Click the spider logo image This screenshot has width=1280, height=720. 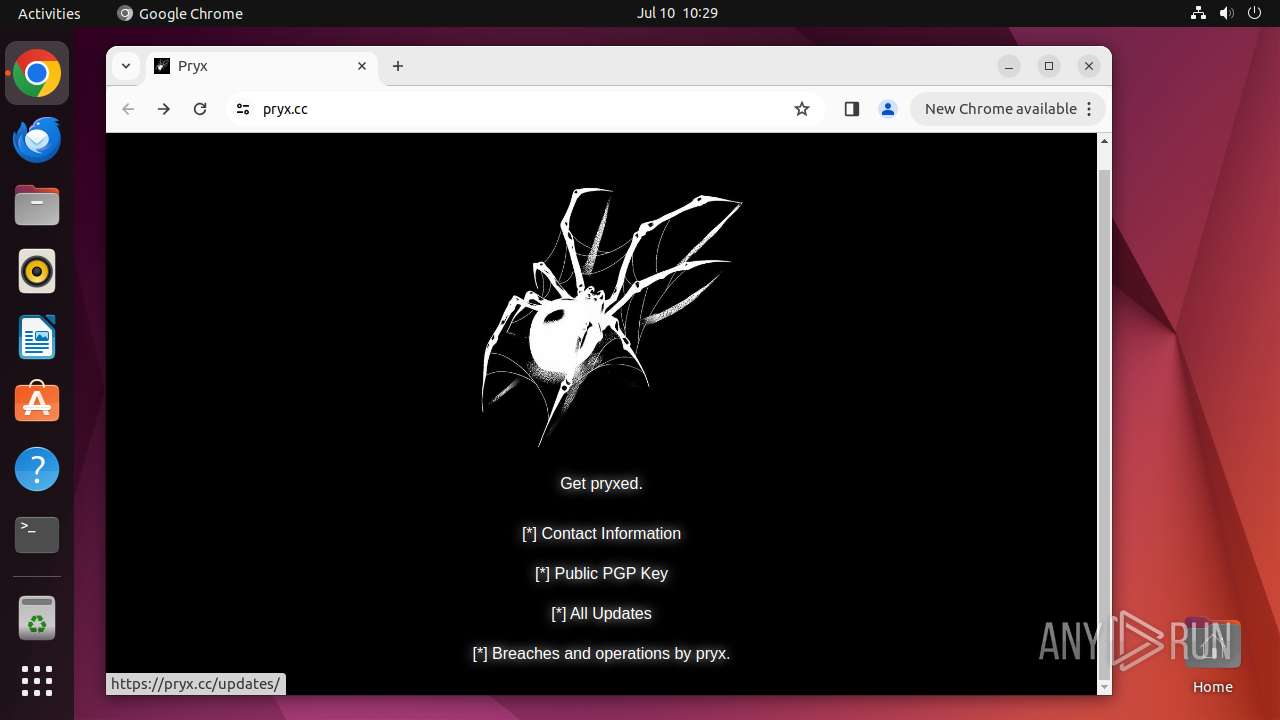click(x=612, y=316)
